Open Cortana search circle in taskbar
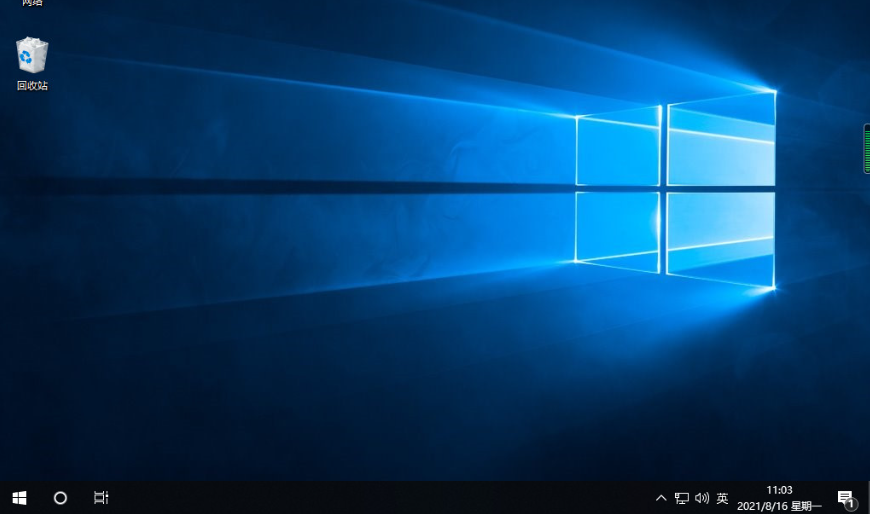This screenshot has height=514, width=870. tap(60, 498)
